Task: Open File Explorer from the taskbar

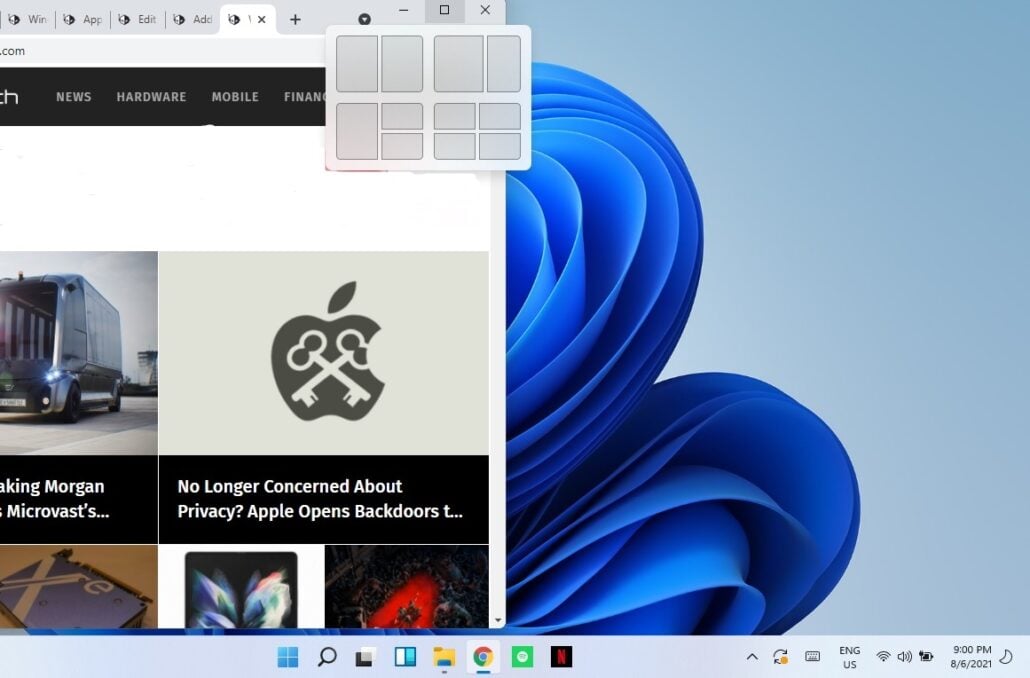Action: (443, 657)
